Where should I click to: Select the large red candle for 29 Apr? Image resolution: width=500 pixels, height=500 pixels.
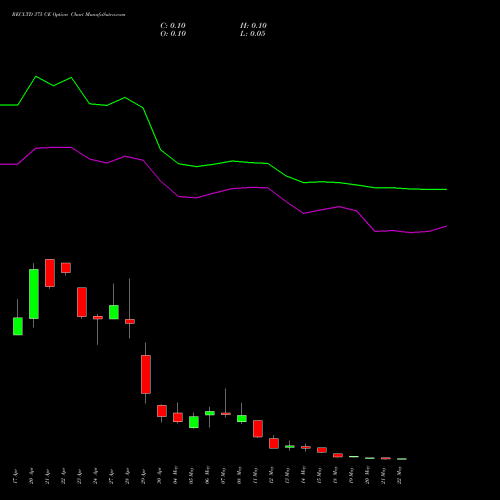pos(146,374)
